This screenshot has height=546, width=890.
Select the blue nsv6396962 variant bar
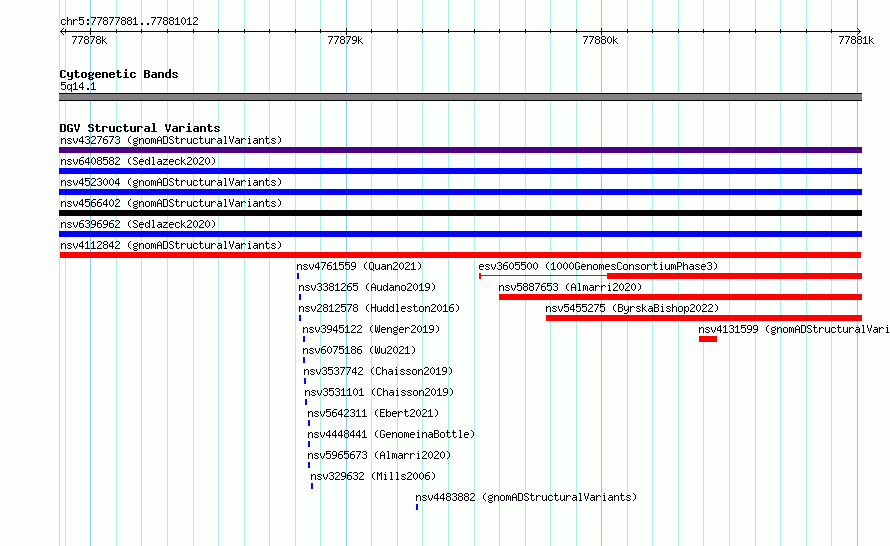pyautogui.click(x=460, y=234)
